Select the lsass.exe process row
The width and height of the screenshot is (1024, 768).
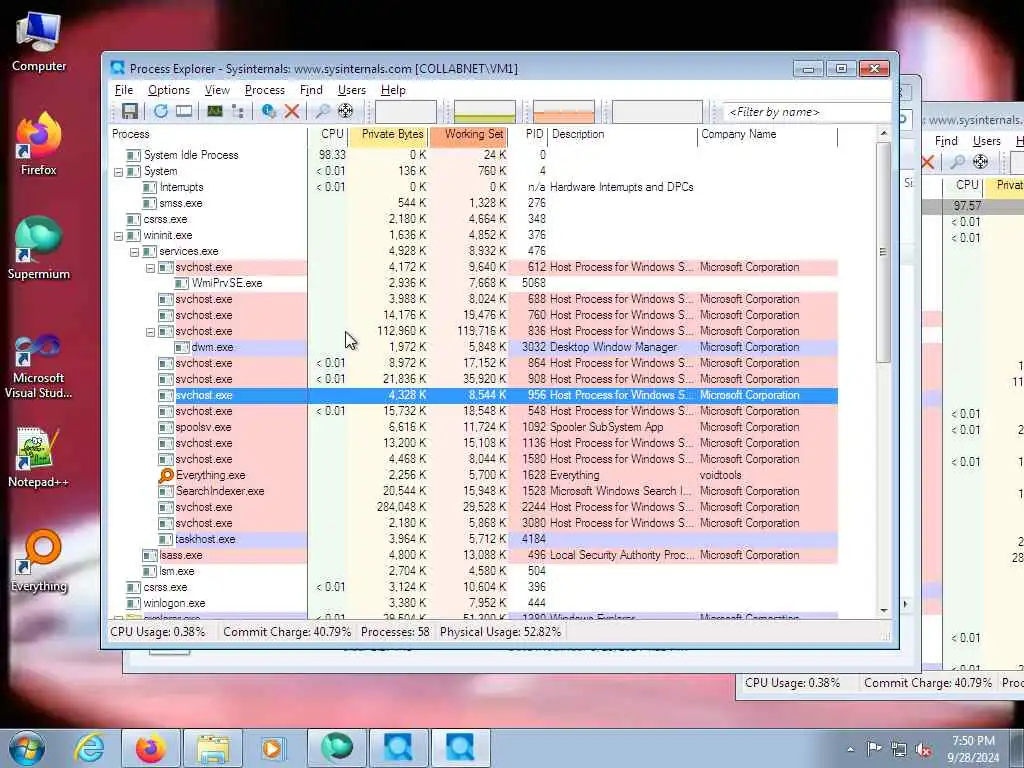coord(475,556)
